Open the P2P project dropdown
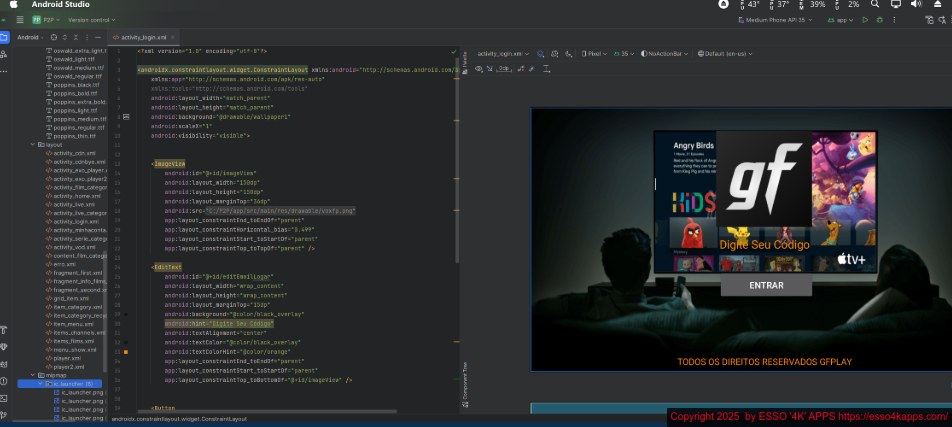 pyautogui.click(x=46, y=20)
